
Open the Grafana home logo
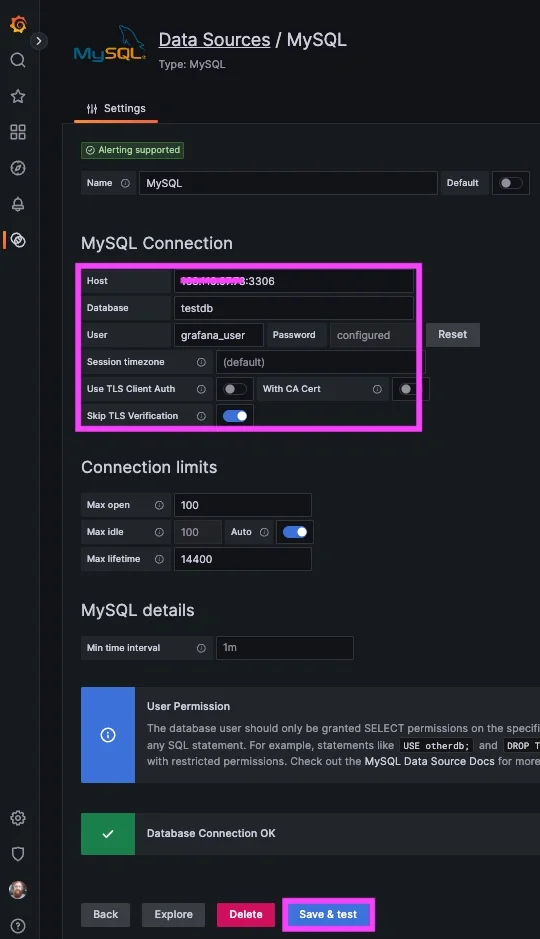coord(19,24)
